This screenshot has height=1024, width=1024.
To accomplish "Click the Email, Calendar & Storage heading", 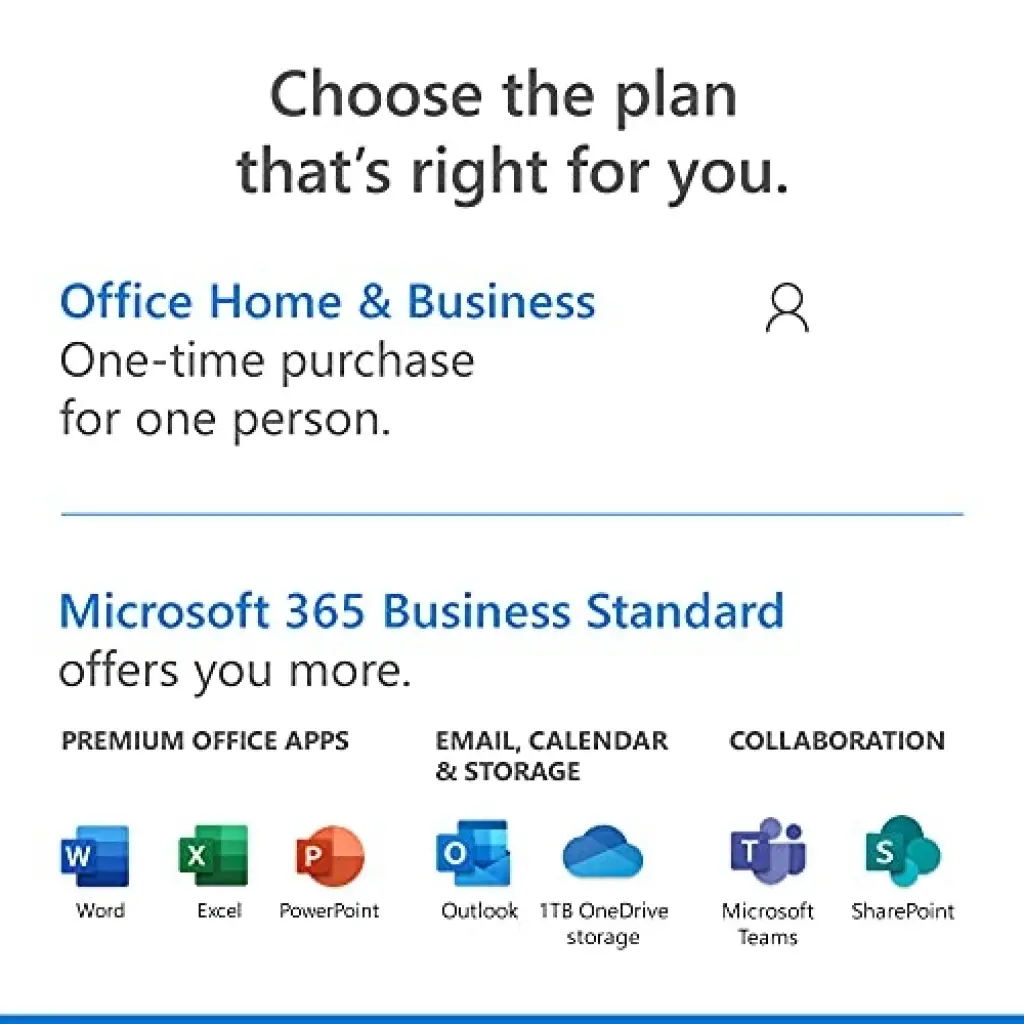I will [x=552, y=756].
